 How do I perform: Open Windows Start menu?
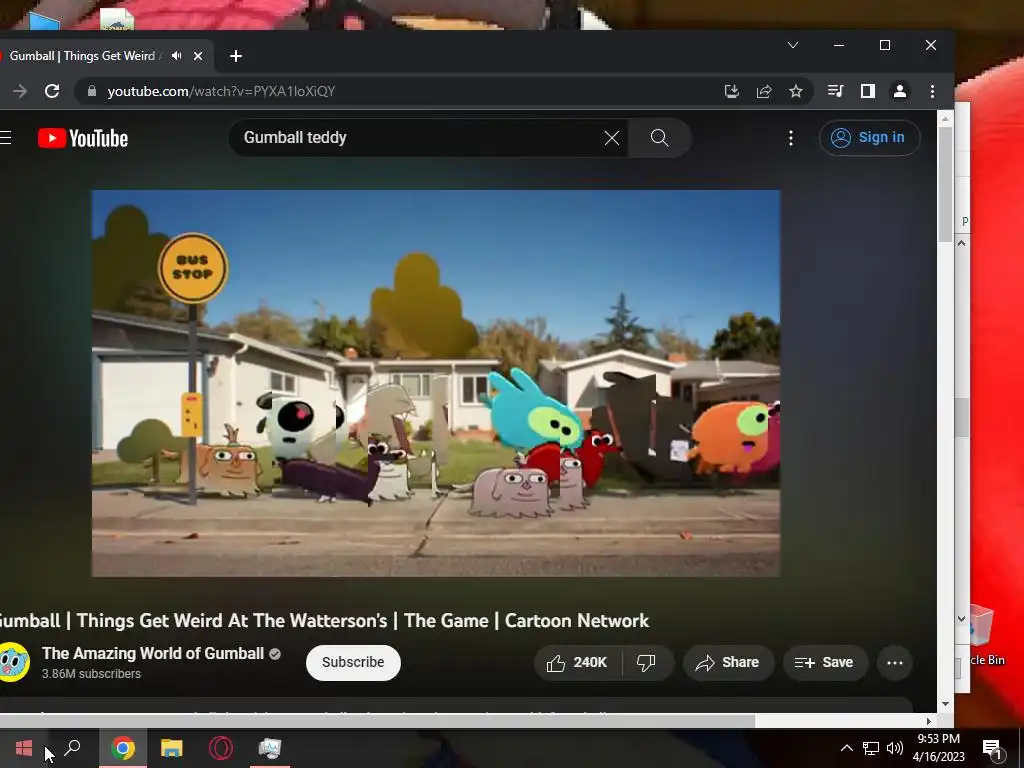(24, 748)
